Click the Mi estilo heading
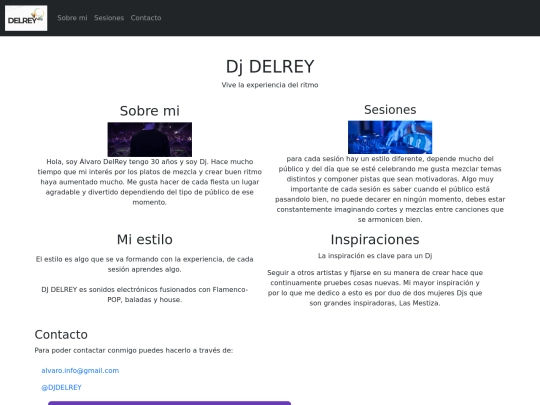Viewport: 540px width, 405px height. pyautogui.click(x=145, y=239)
